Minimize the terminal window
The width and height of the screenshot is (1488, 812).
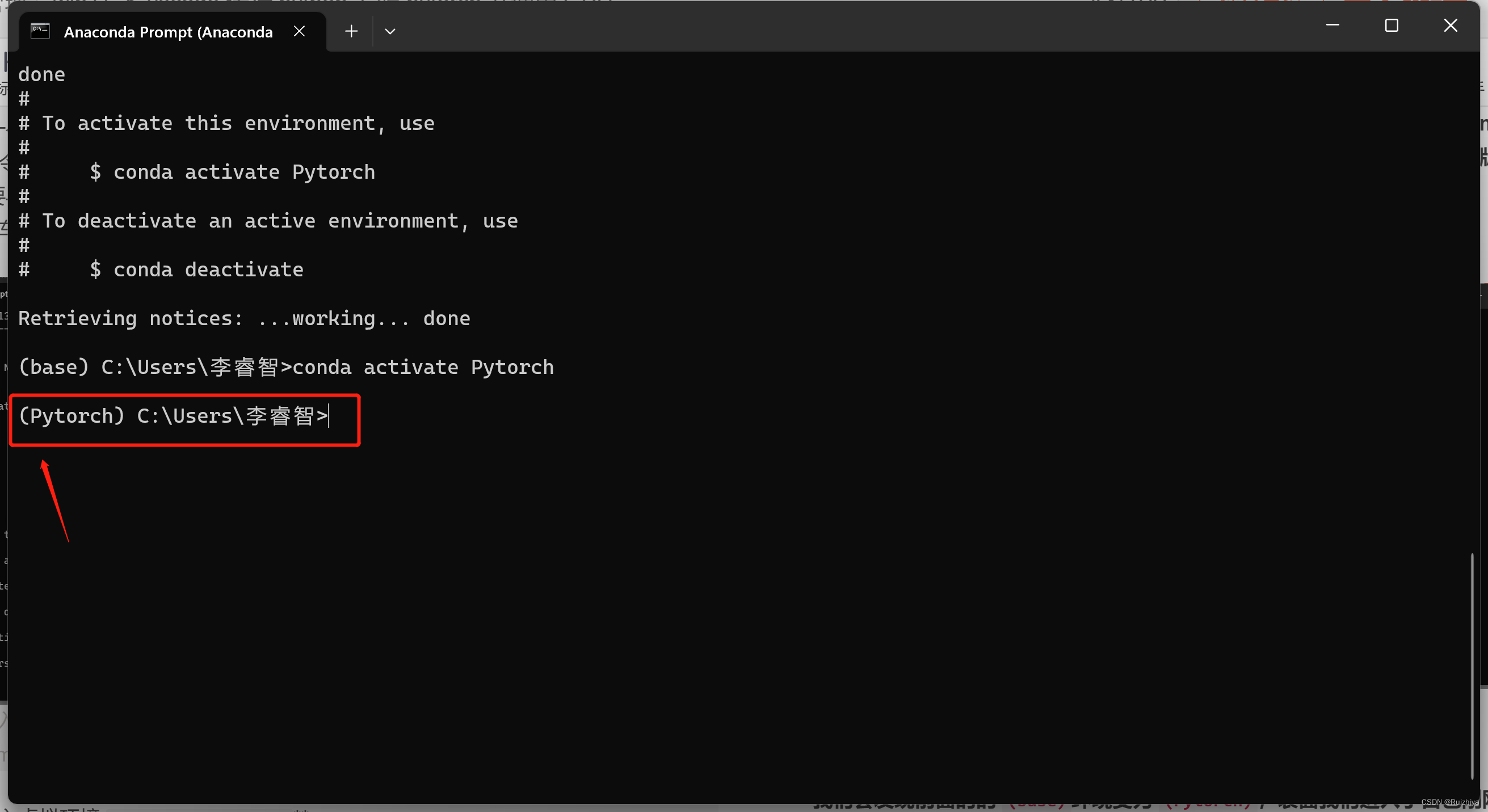pos(1332,25)
